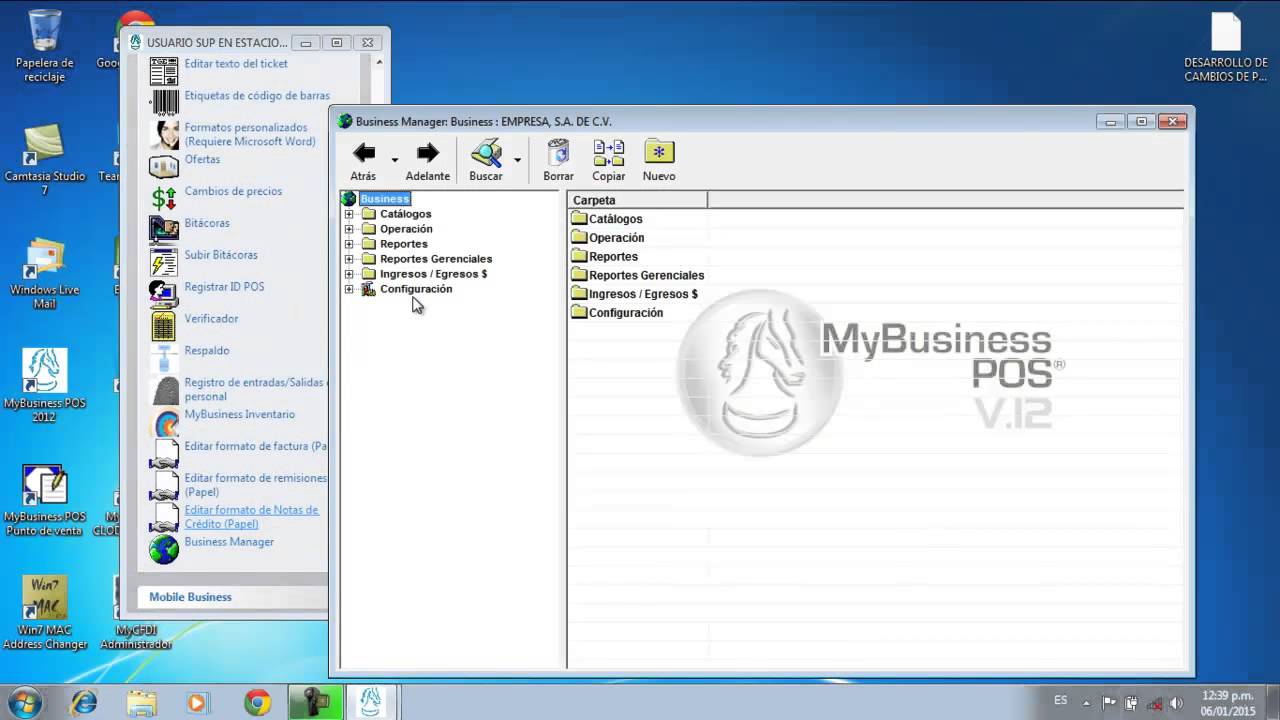The image size is (1280, 720).
Task: Click the Nuevo new item icon
Action: [x=659, y=153]
